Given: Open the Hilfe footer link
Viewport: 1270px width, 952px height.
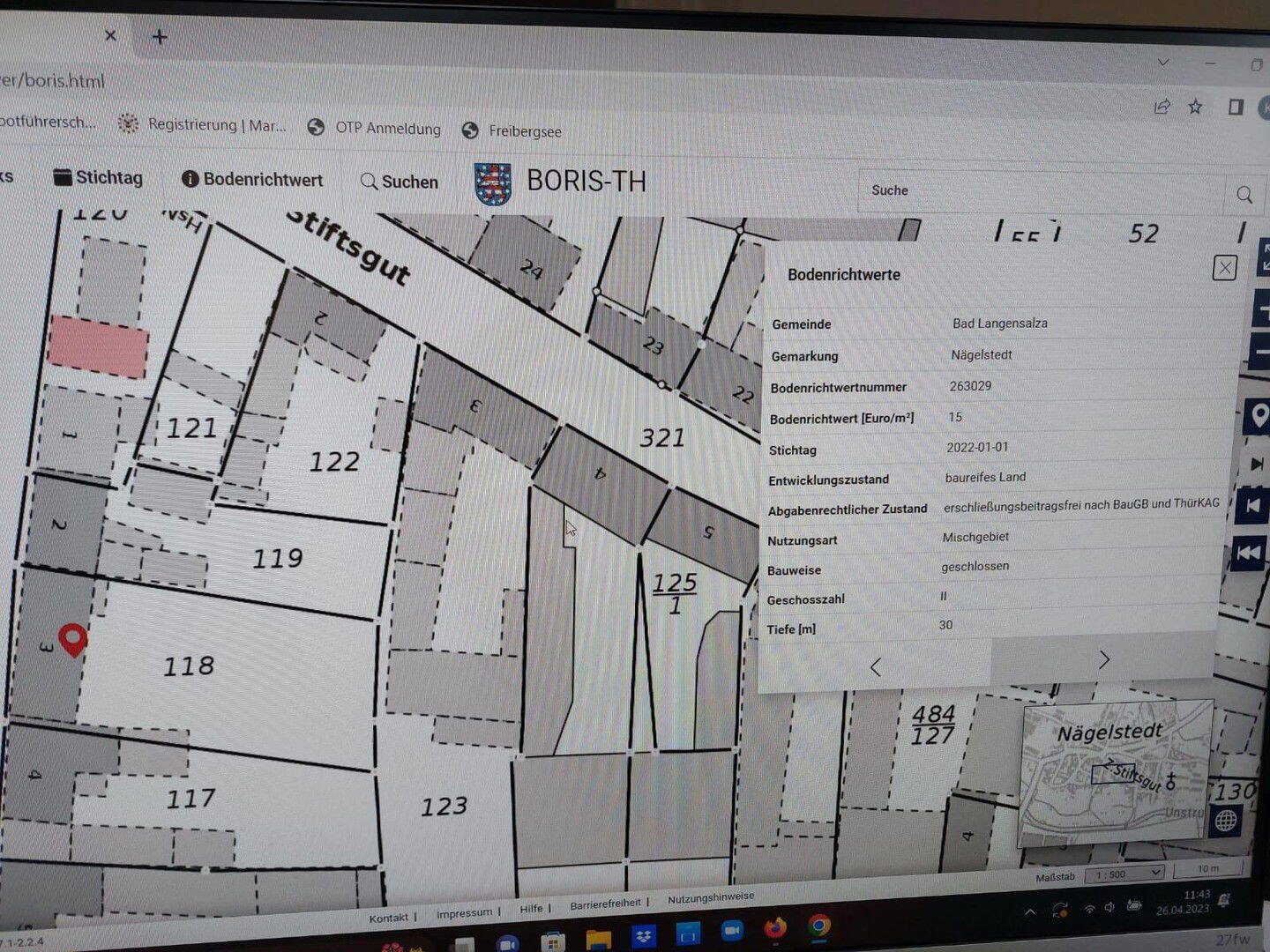Looking at the screenshot, I should (531, 909).
